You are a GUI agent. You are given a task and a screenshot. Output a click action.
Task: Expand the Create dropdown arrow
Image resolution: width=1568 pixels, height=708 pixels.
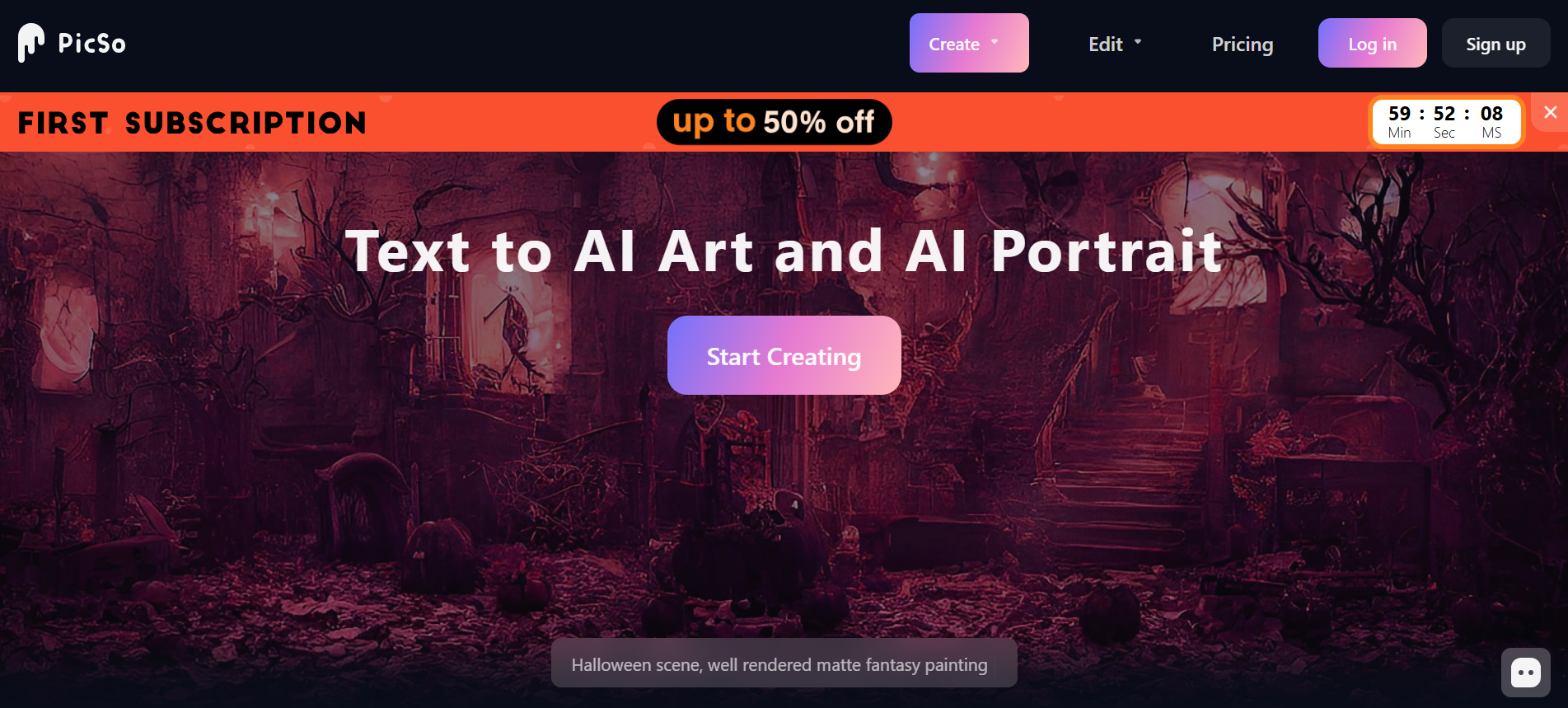point(995,41)
